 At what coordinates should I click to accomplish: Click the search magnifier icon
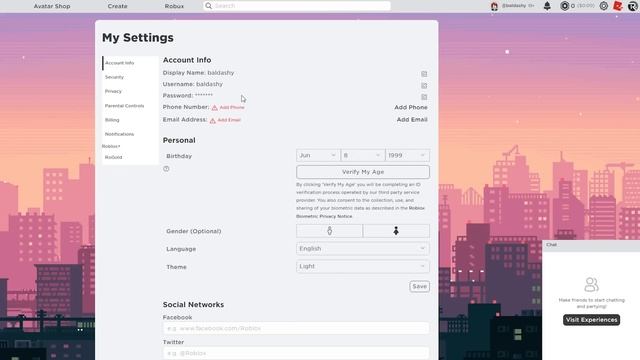[209, 6]
